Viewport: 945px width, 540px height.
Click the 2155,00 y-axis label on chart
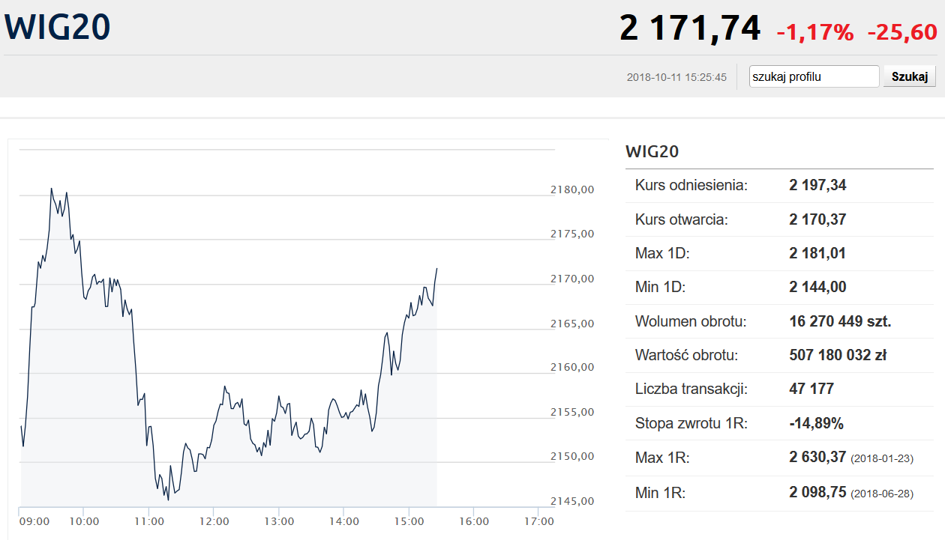(x=572, y=412)
